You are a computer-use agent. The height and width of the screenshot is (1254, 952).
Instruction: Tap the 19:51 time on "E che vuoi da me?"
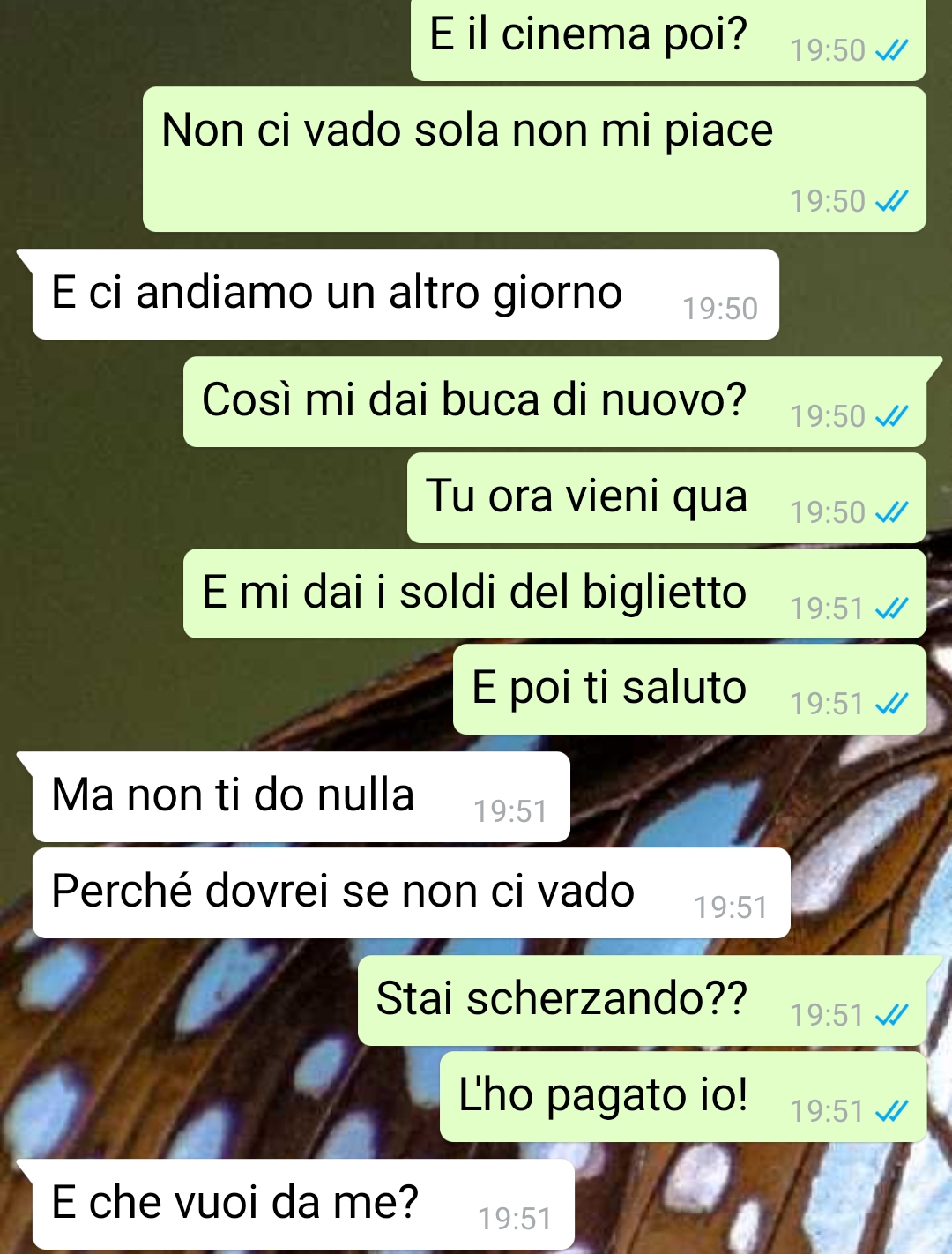[515, 1219]
